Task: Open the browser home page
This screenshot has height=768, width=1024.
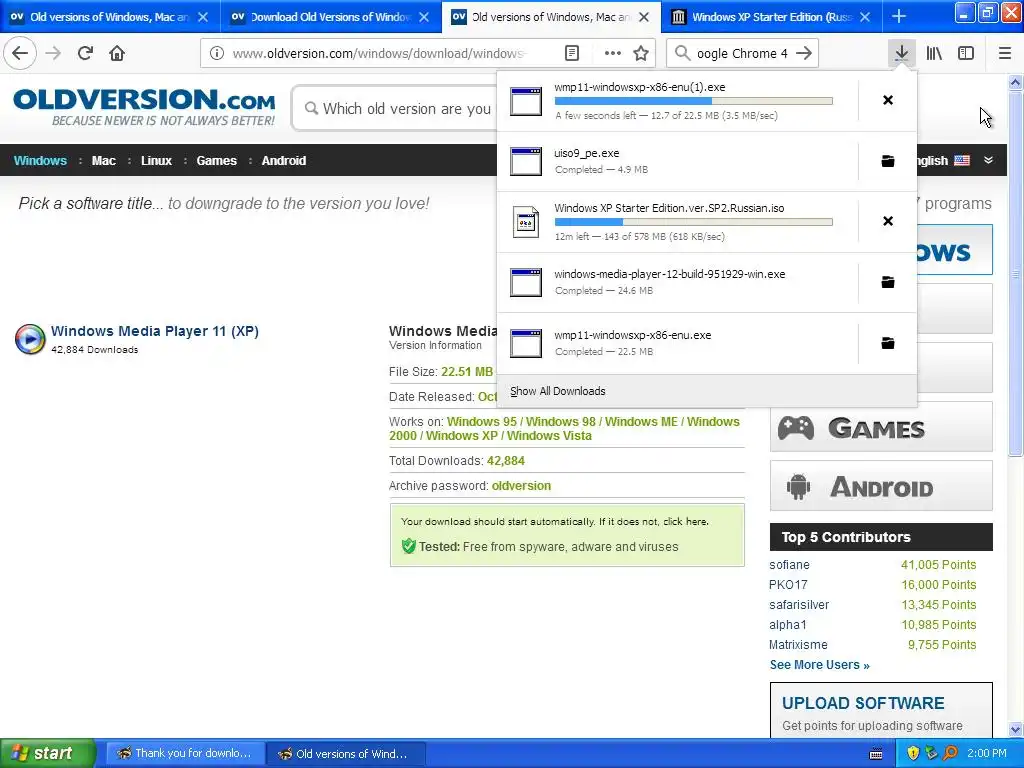Action: pos(117,53)
